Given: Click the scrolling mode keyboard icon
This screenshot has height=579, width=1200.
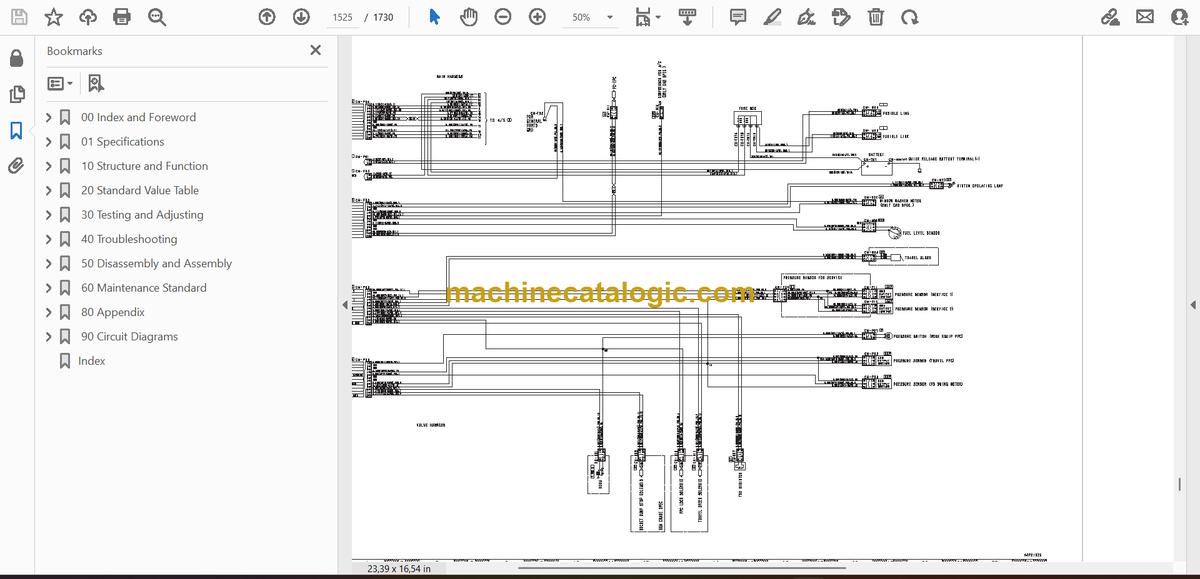Looking at the screenshot, I should tap(687, 17).
